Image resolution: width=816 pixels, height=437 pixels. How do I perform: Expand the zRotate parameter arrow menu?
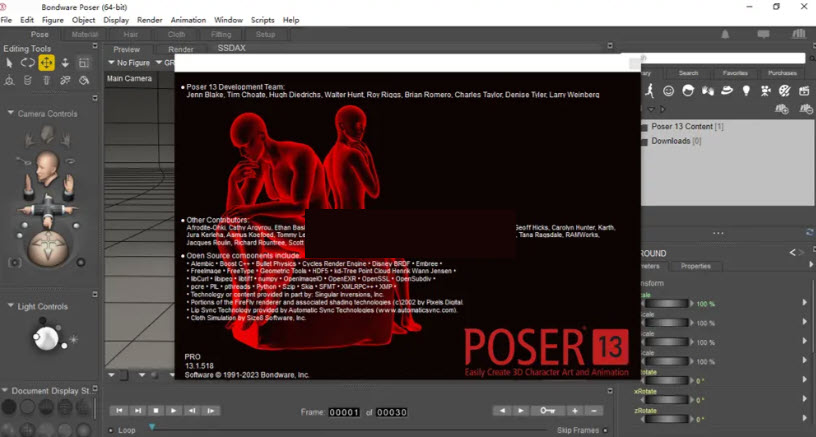point(805,419)
